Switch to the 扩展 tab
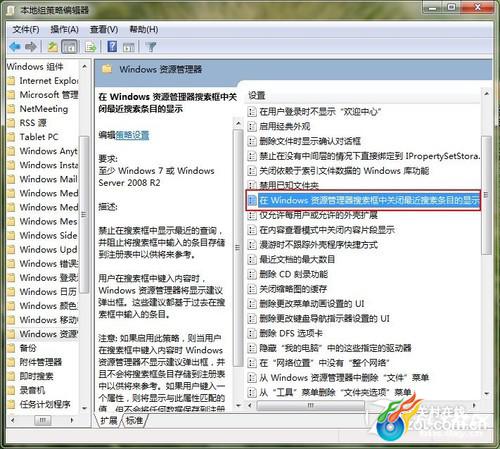The image size is (500, 449). pyautogui.click(x=109, y=421)
